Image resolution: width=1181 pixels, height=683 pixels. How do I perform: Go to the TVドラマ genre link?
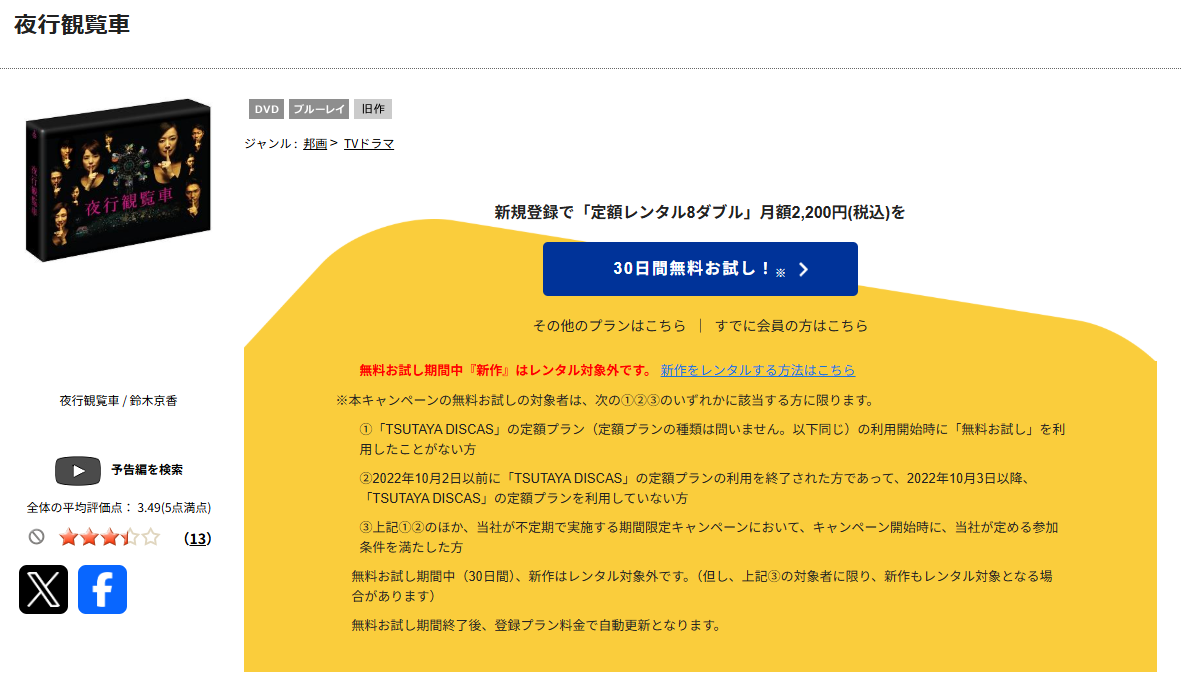pos(369,144)
